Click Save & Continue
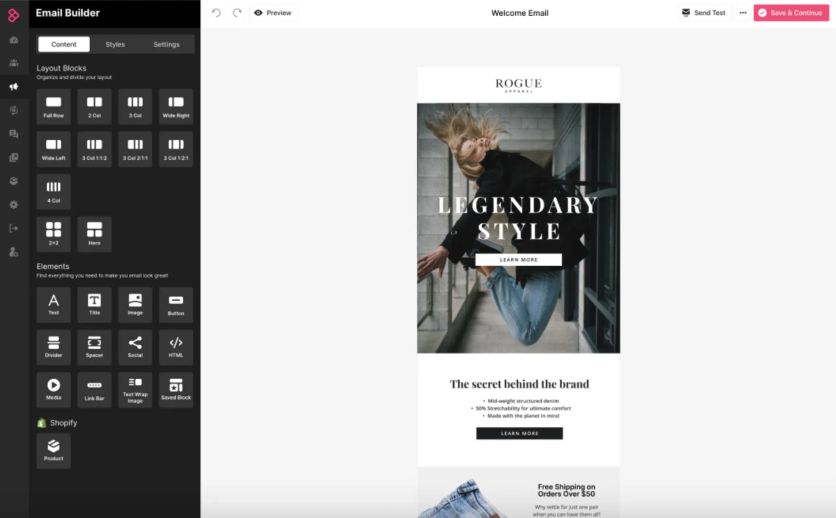Screen dimensions: 836x518 [x=791, y=13]
